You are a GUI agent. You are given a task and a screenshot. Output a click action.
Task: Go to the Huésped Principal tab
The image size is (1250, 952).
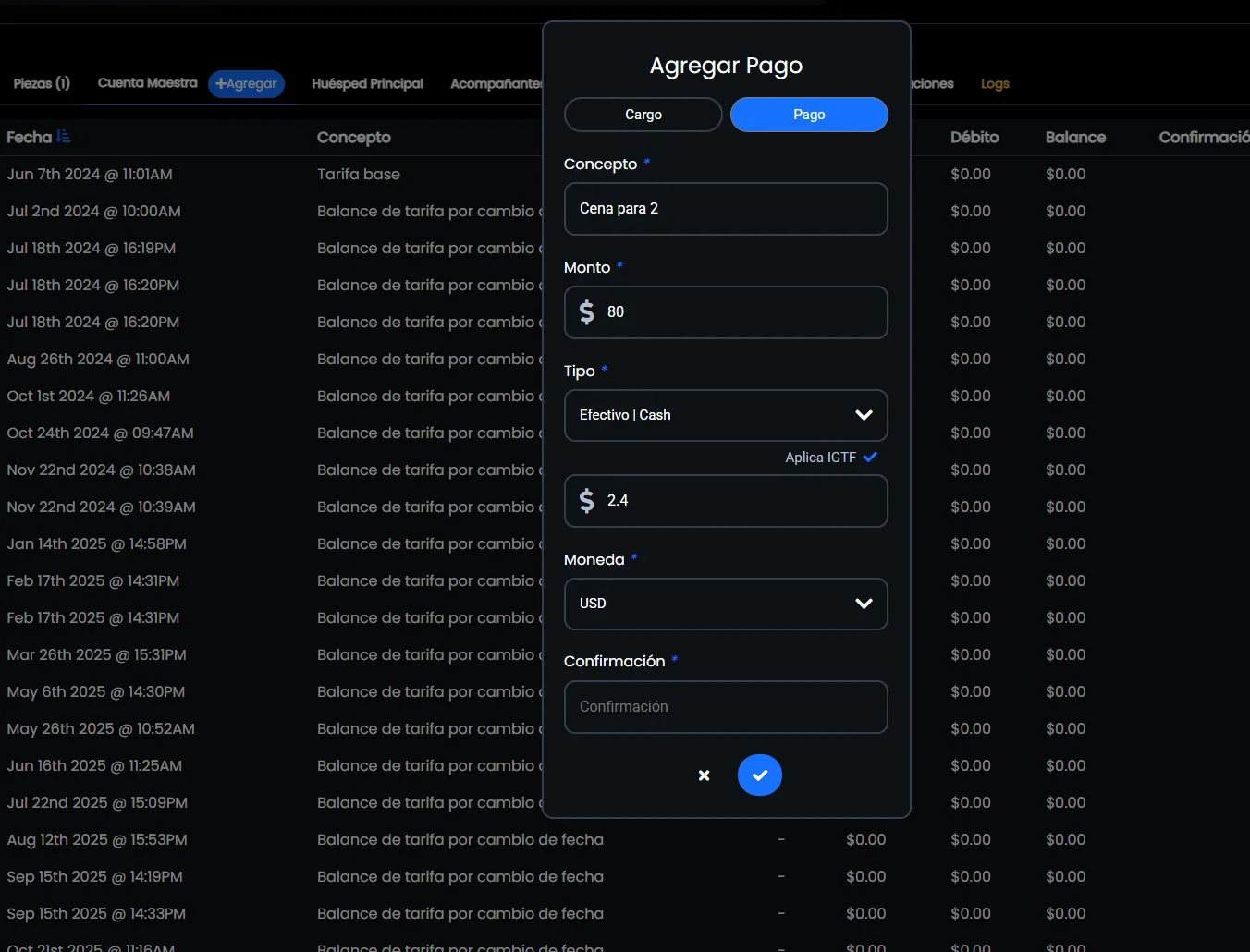(x=367, y=83)
